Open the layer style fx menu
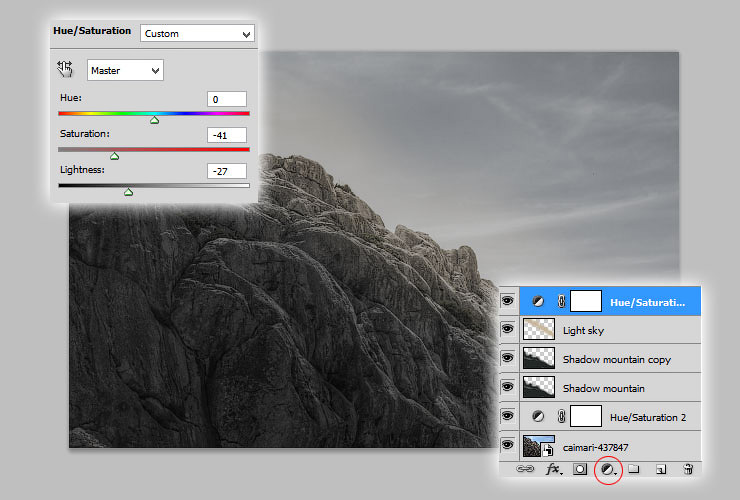Viewport: 740px width, 500px height. [x=554, y=469]
